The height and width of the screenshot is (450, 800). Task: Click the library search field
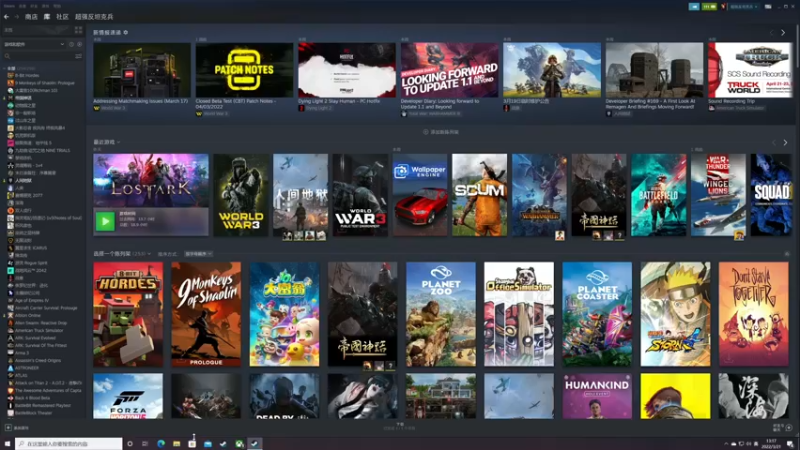click(x=38, y=56)
